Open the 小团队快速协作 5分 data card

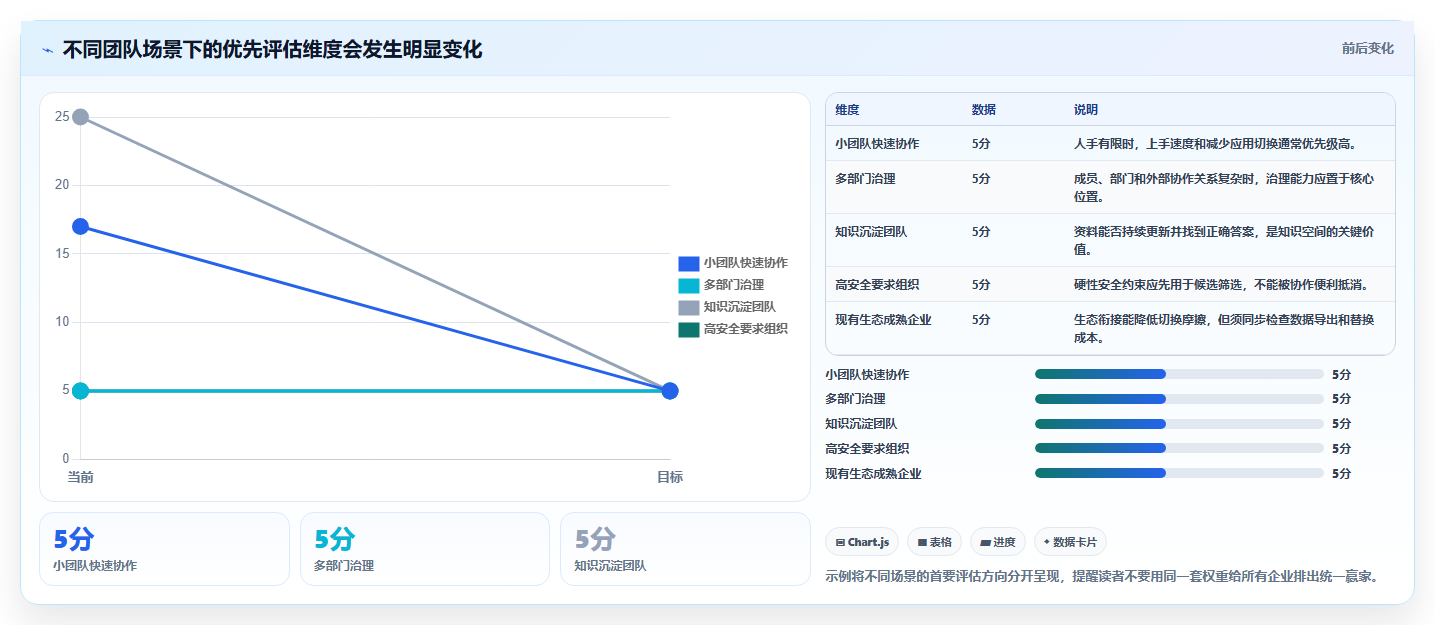tap(164, 549)
